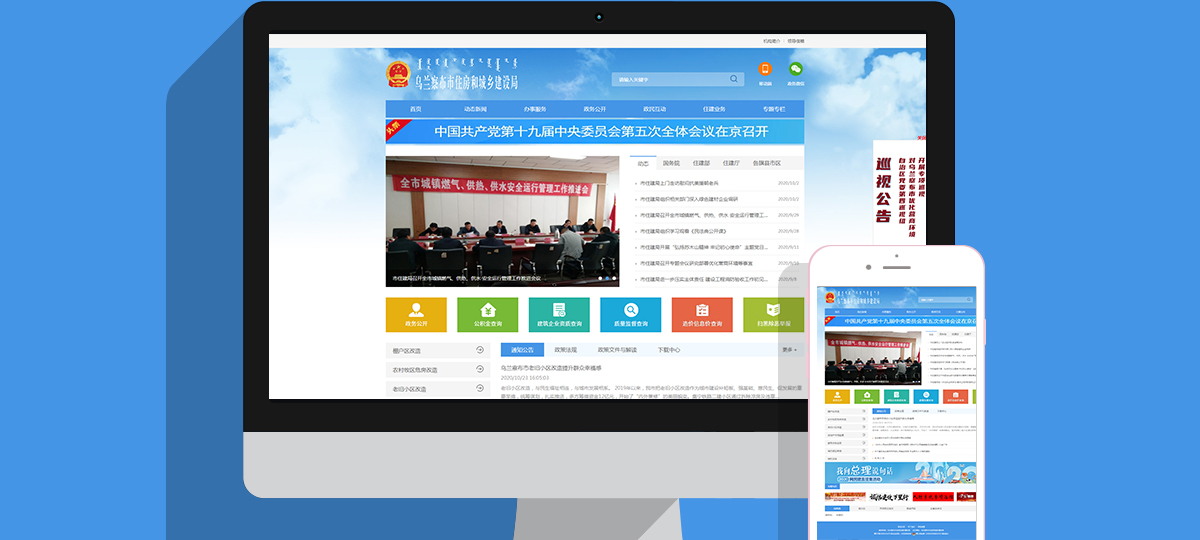The width and height of the screenshot is (1200, 540).
Task: Open the 公积金查询 green tile
Action: (x=487, y=313)
